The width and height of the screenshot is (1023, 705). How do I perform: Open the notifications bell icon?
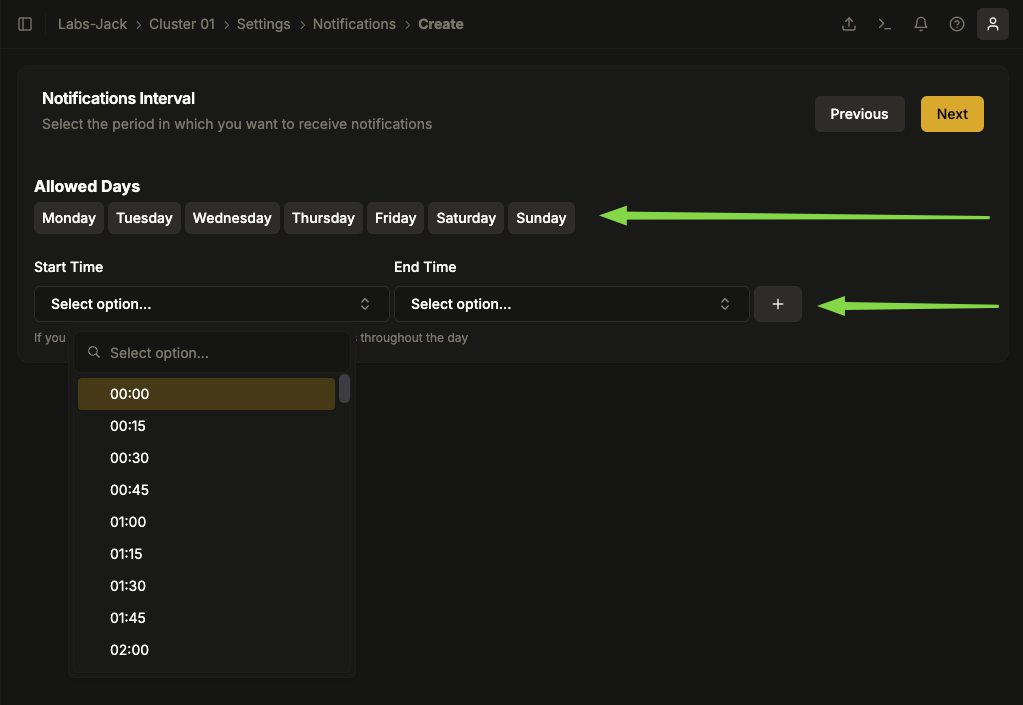[921, 24]
